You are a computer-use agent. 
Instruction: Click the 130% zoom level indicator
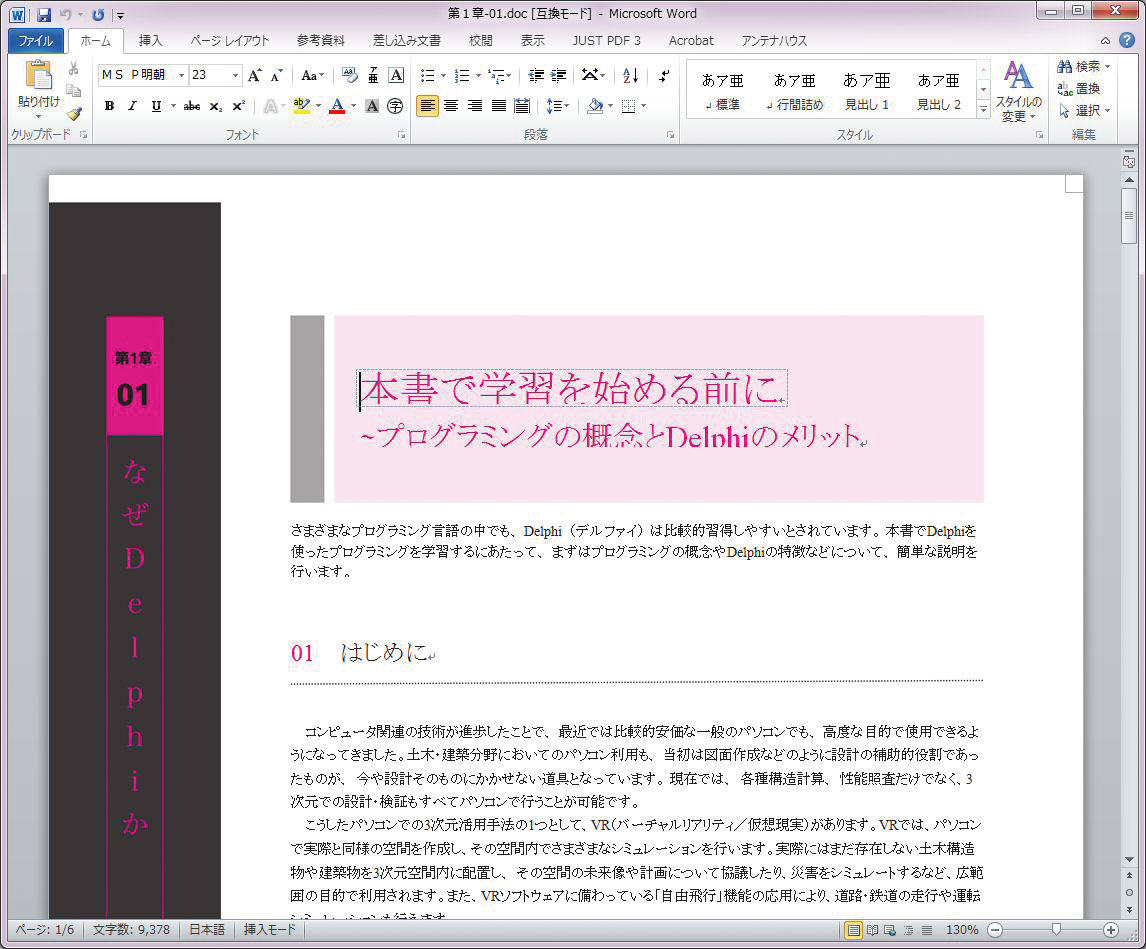coord(962,930)
